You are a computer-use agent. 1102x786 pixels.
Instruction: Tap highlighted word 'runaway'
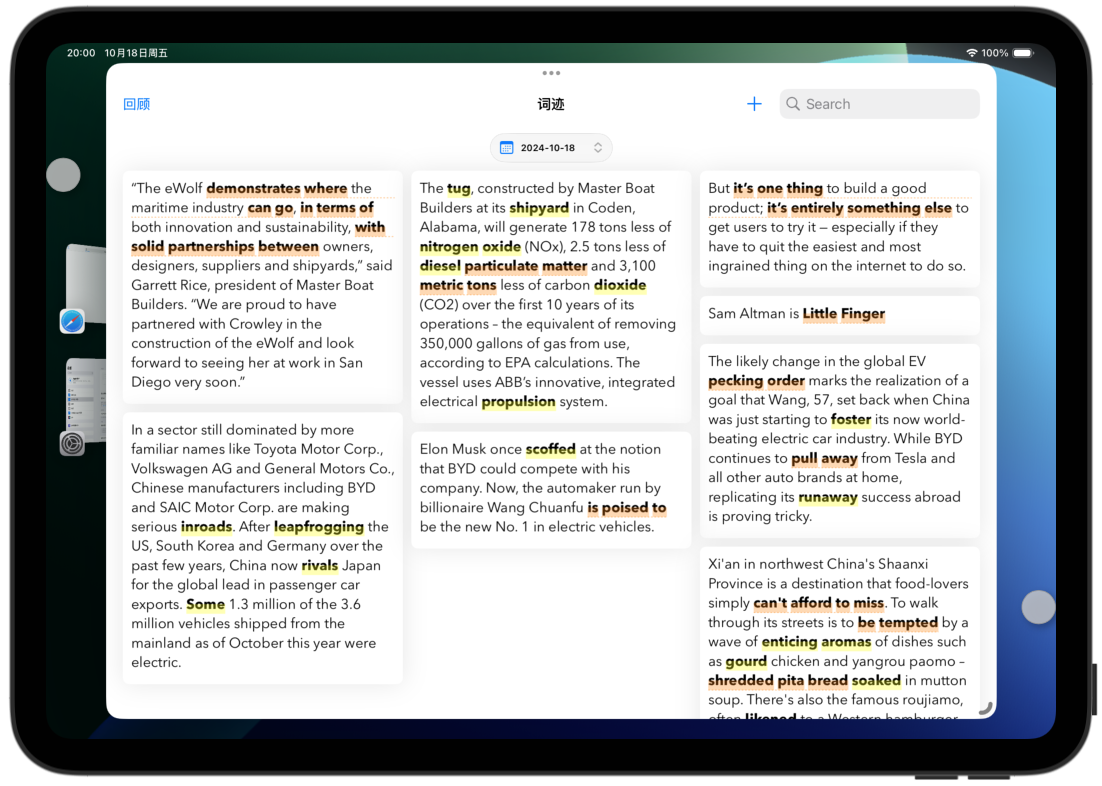click(828, 498)
